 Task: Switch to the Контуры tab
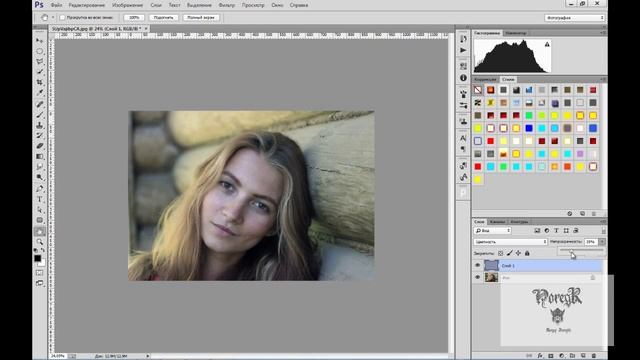[519, 222]
